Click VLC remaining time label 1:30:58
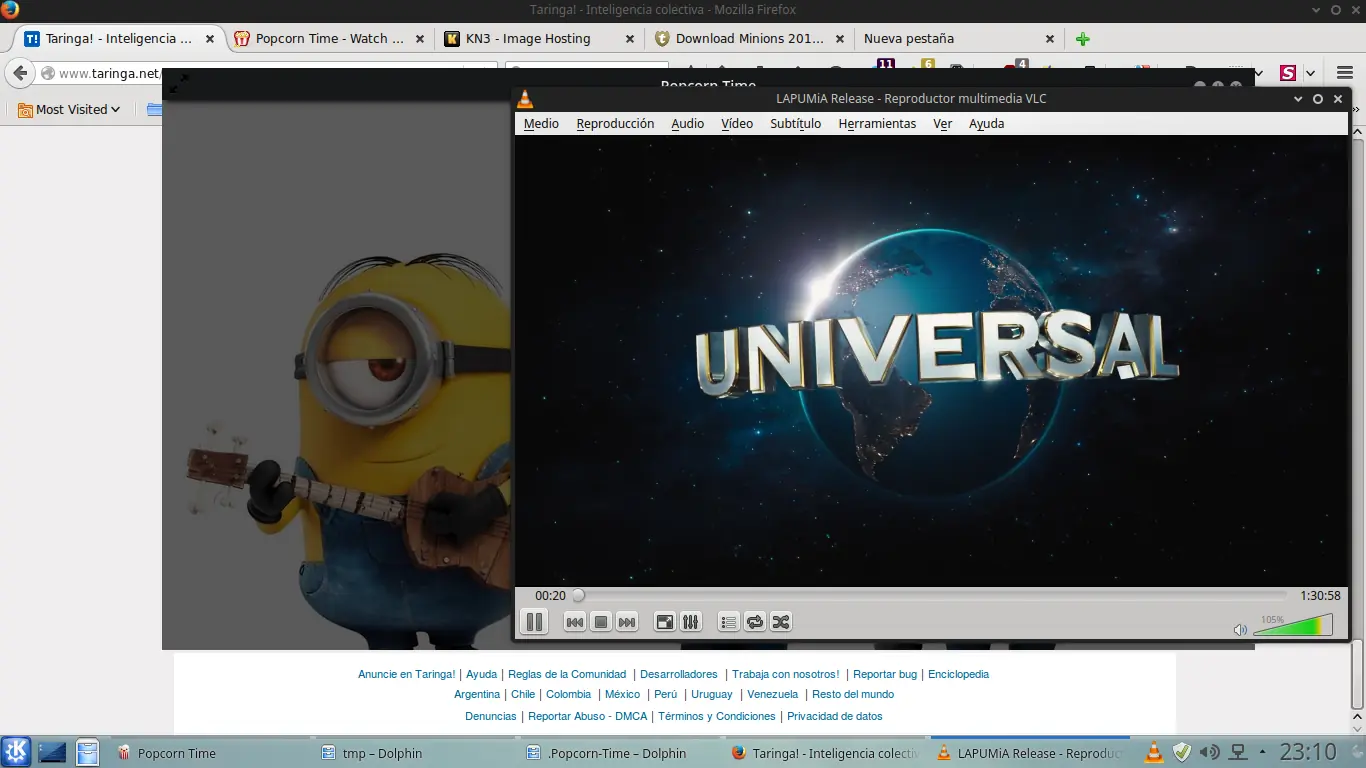 click(x=1320, y=596)
